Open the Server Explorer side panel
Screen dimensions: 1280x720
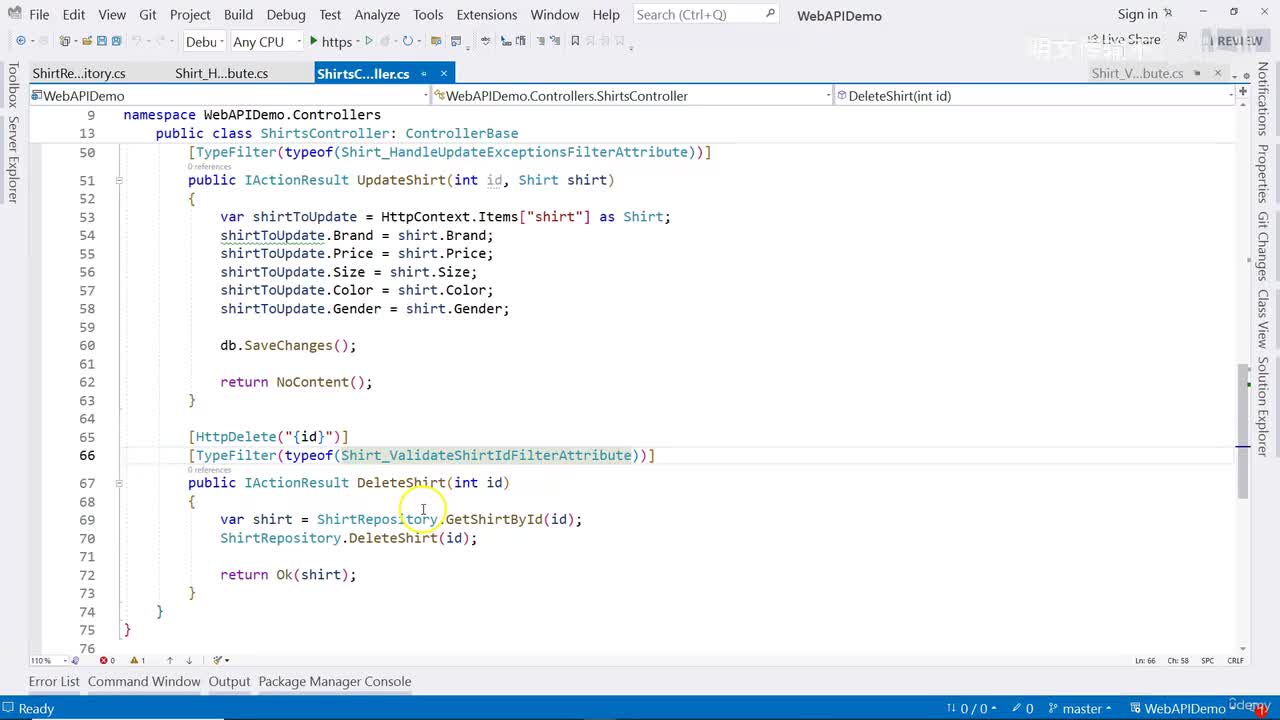pyautogui.click(x=13, y=159)
